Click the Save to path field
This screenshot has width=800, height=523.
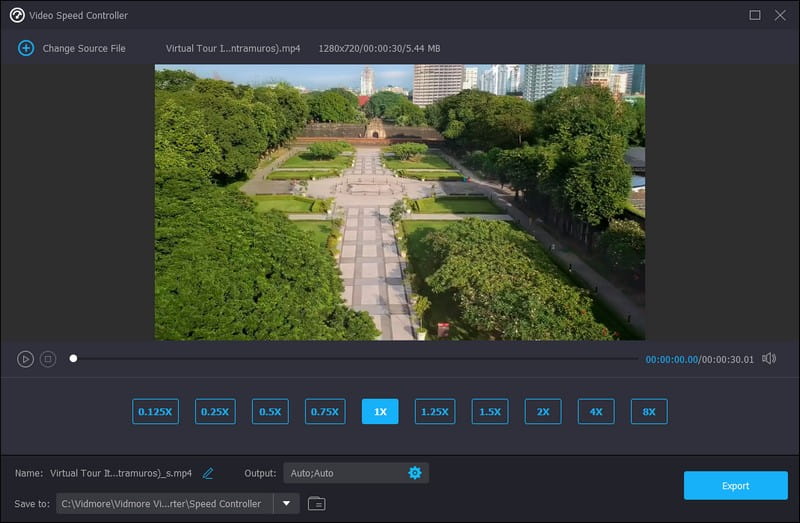[164, 504]
